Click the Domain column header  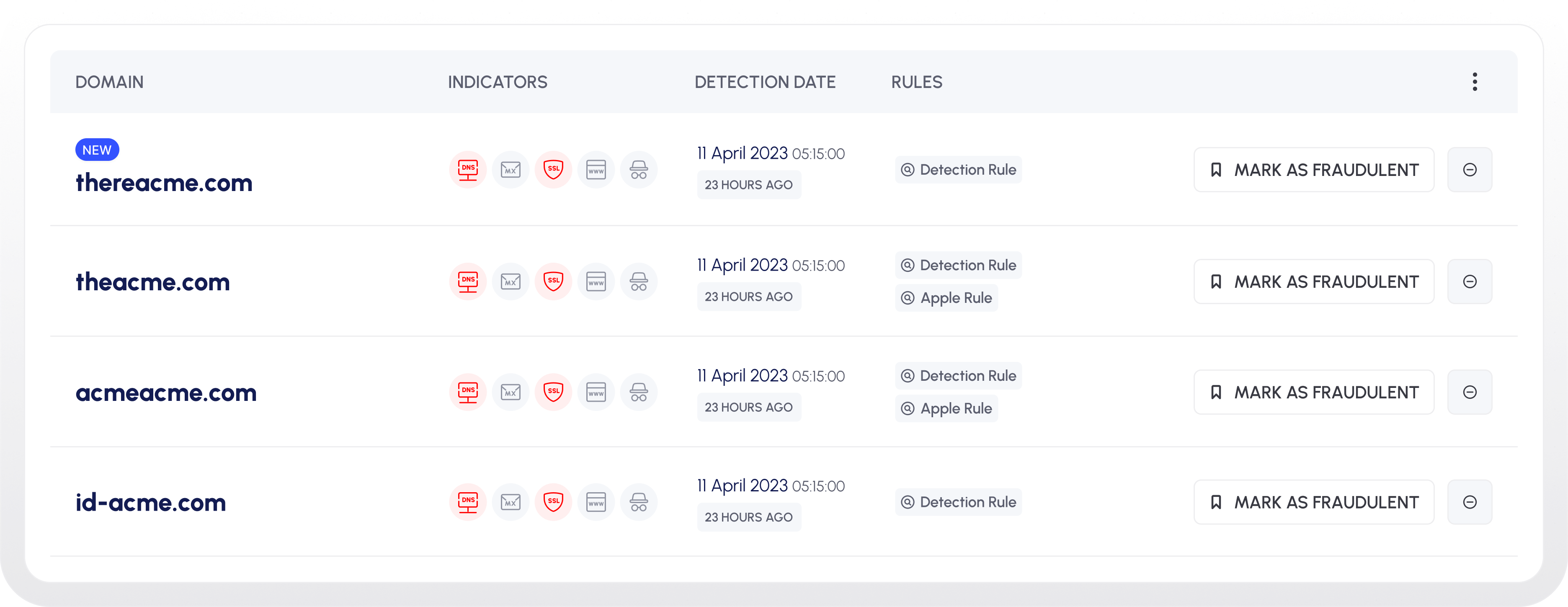[110, 82]
